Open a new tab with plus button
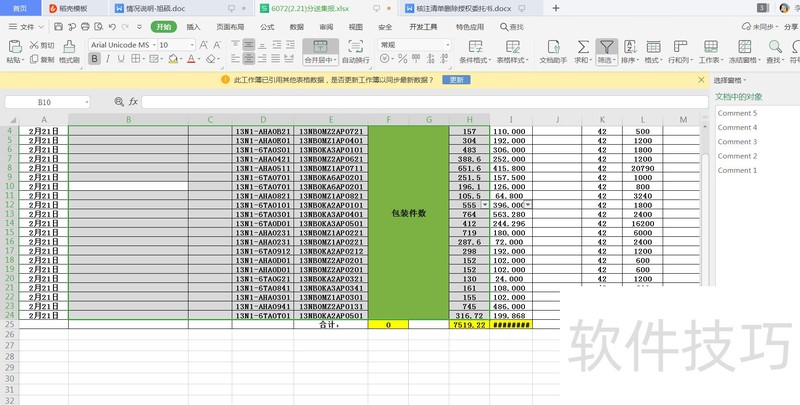The image size is (800, 405). pyautogui.click(x=556, y=8)
